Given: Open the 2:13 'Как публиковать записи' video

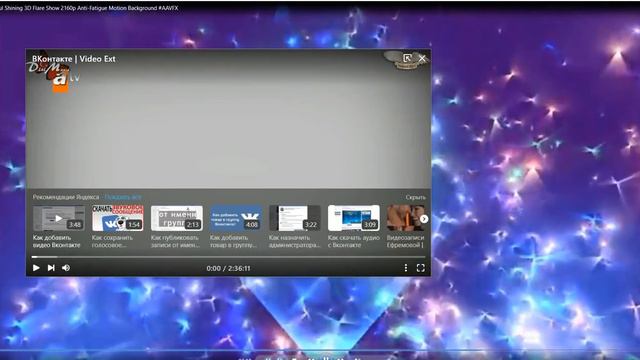Looking at the screenshot, I should tap(177, 218).
